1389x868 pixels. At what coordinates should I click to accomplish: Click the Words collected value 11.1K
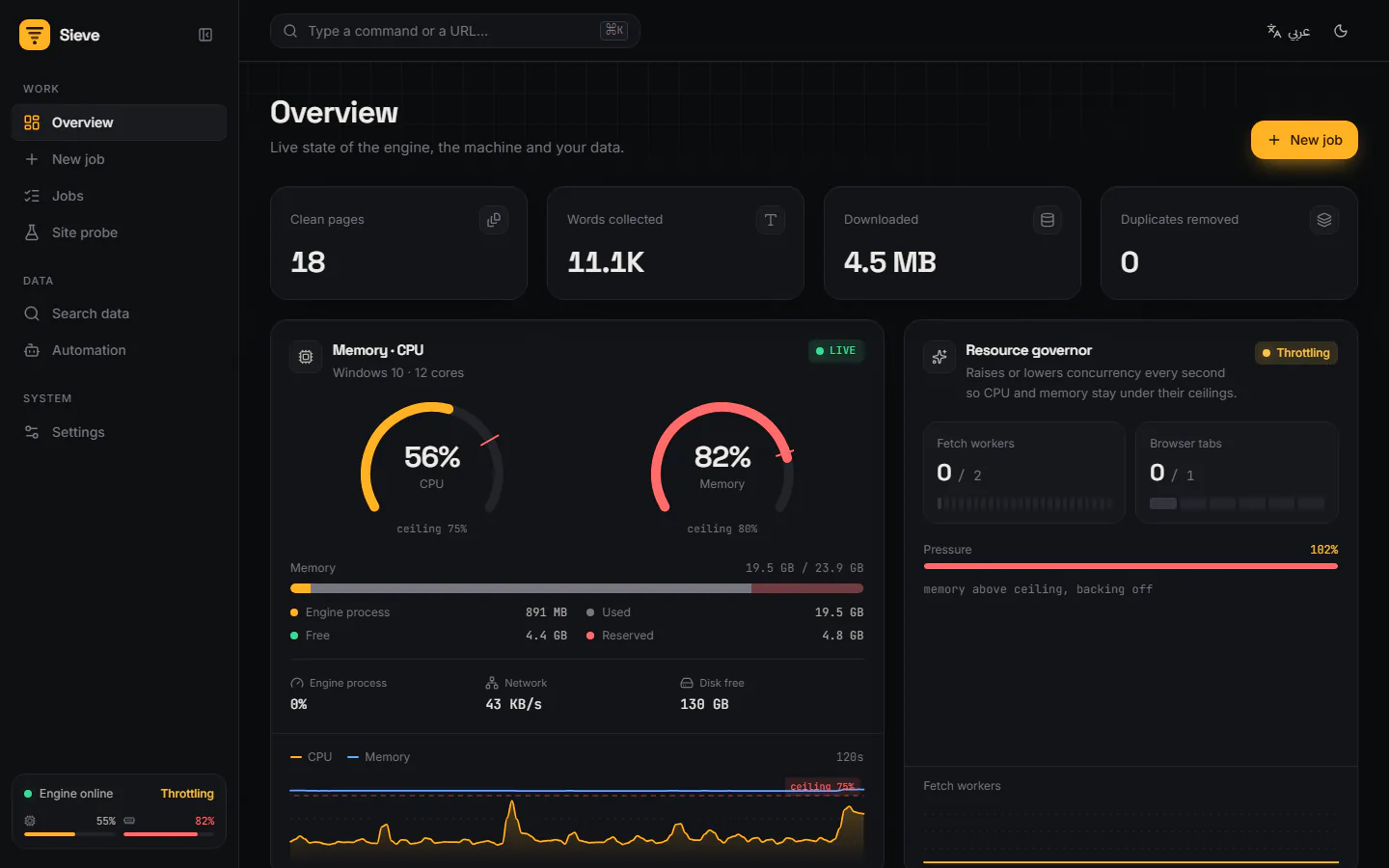606,262
